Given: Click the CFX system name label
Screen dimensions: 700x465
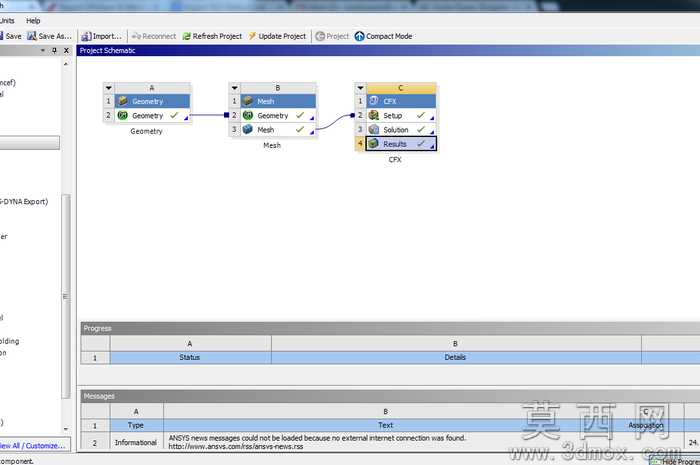Looking at the screenshot, I should tap(395, 160).
